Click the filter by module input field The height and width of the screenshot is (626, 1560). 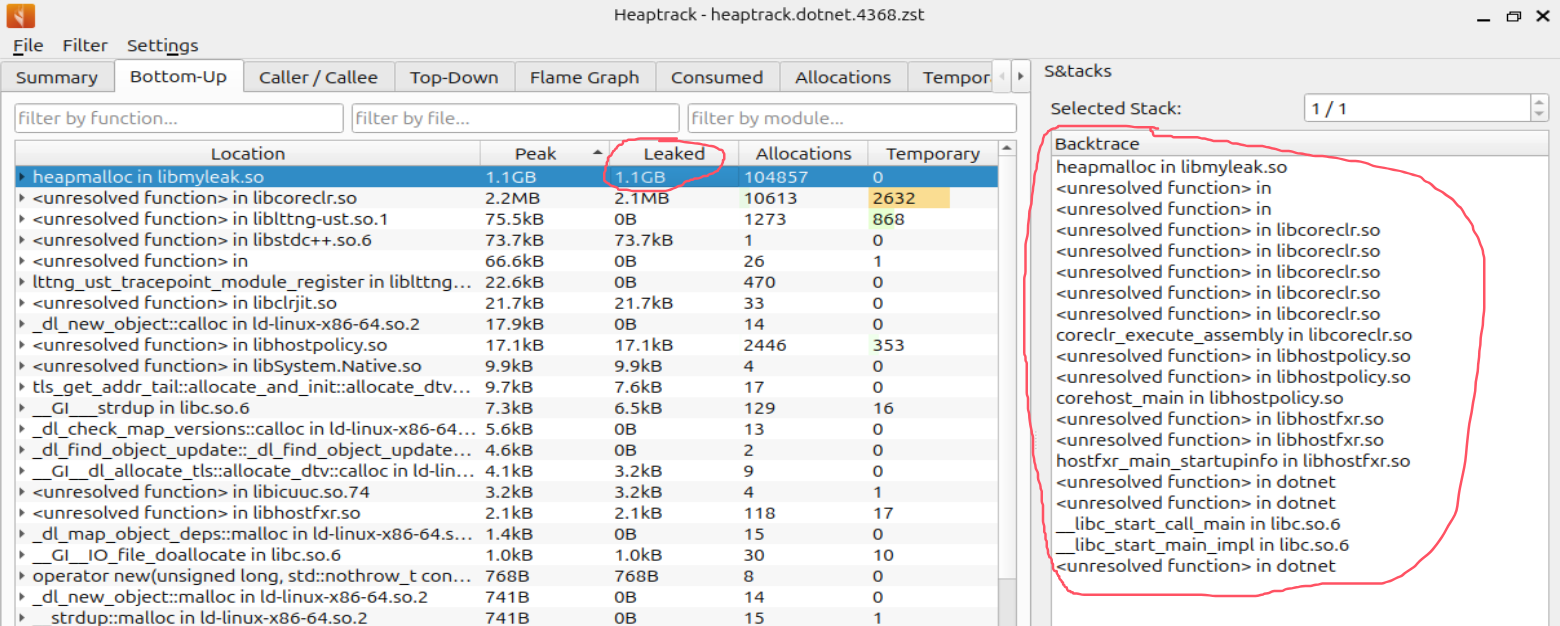(x=851, y=118)
